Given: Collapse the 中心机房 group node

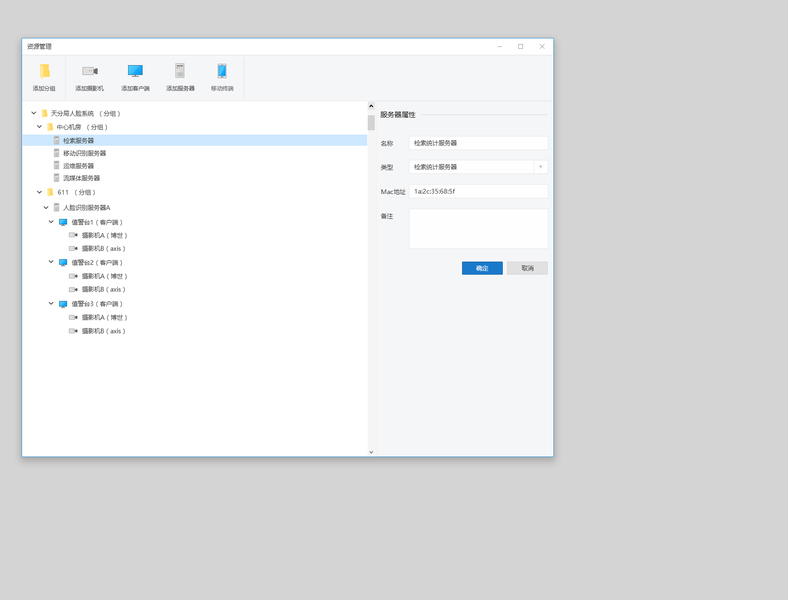Looking at the screenshot, I should tap(39, 127).
